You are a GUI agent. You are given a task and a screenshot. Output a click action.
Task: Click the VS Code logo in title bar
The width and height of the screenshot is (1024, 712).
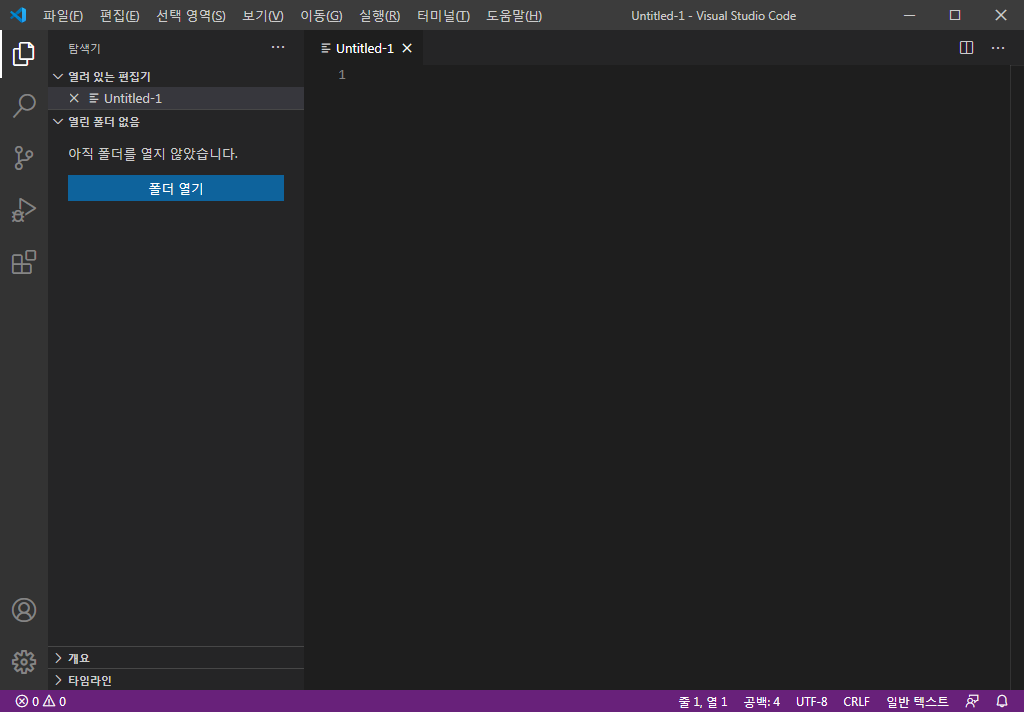(18, 15)
